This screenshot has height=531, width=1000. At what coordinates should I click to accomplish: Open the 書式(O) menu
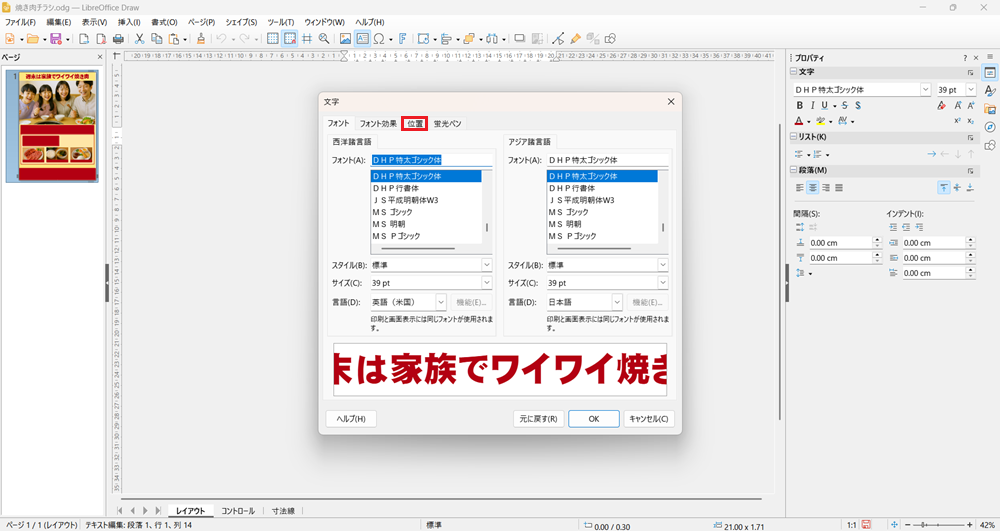pos(164,22)
